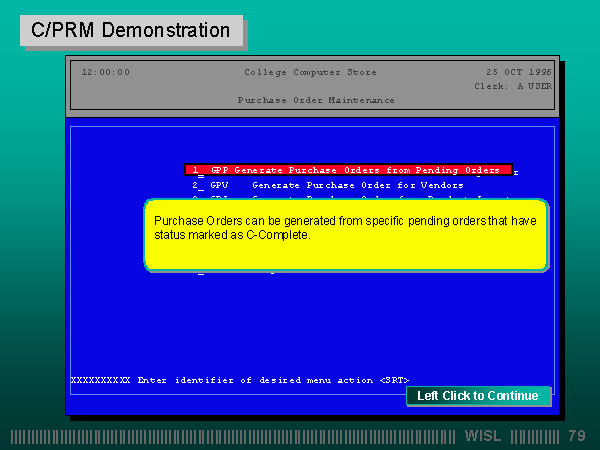The height and width of the screenshot is (450, 600).
Task: Click the GPV identifier code
Action: 219,185
